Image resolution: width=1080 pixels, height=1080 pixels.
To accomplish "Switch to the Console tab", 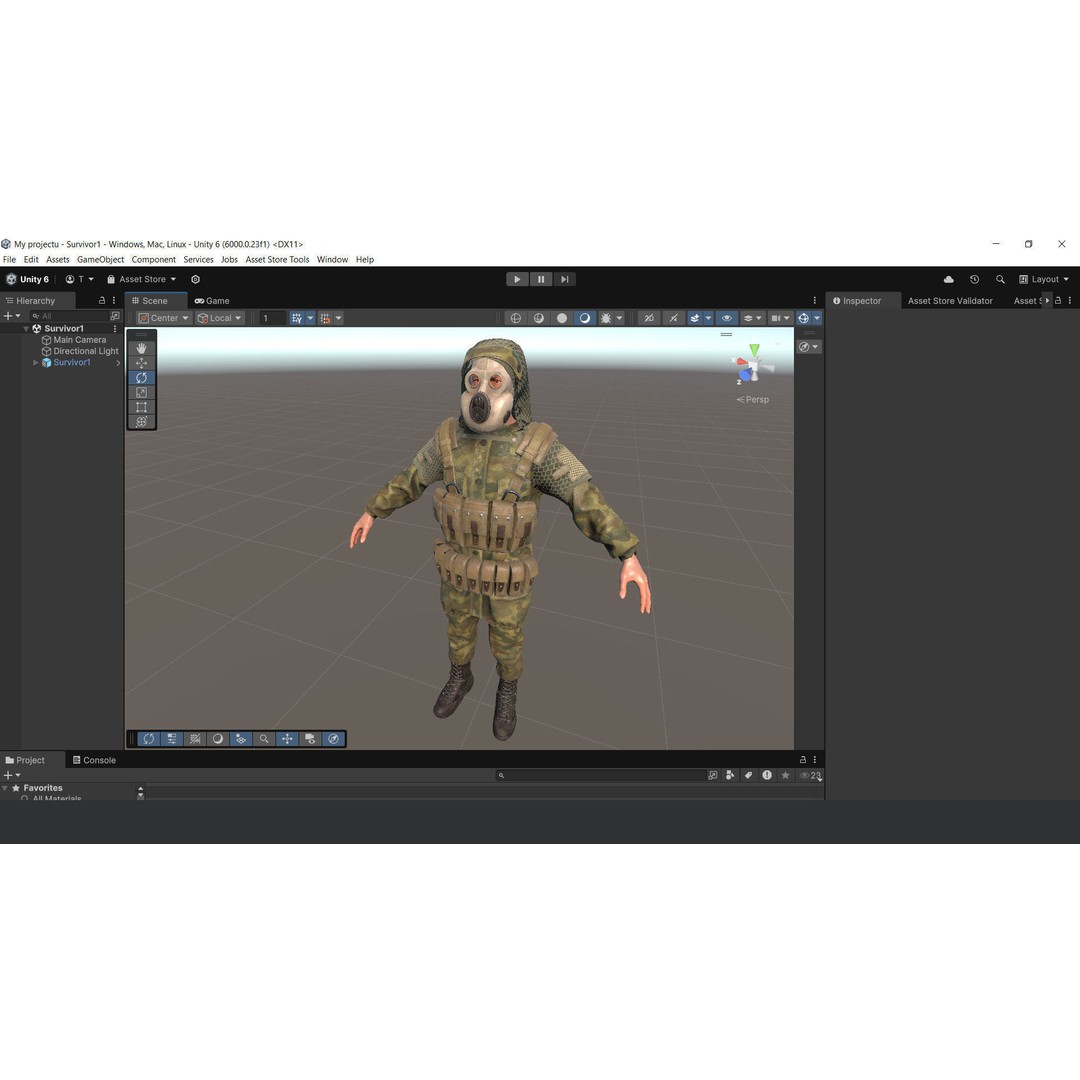I will [x=94, y=760].
